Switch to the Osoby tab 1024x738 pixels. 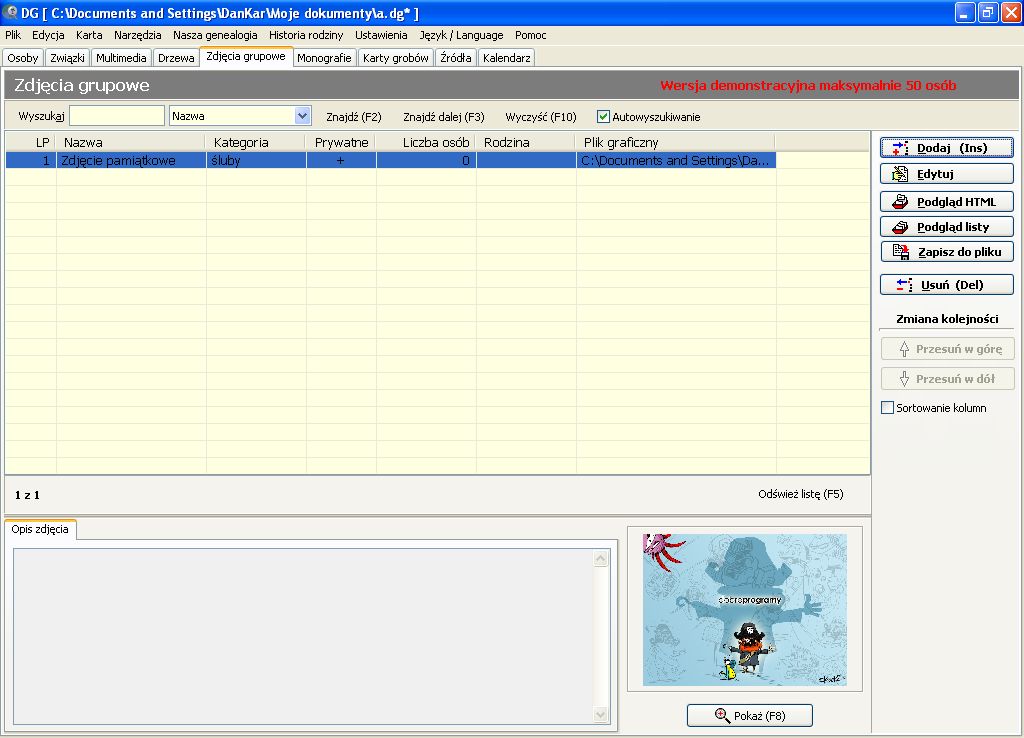point(23,58)
